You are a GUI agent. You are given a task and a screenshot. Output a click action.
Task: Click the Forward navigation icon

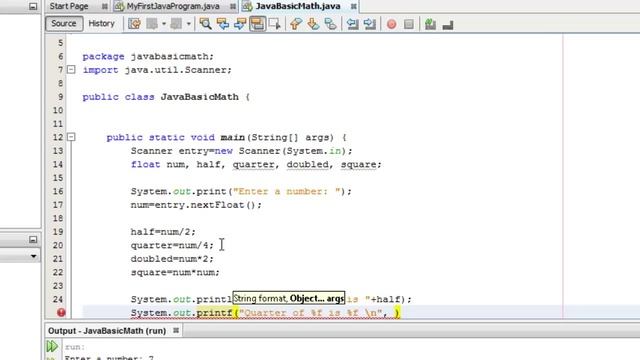tap(176, 24)
